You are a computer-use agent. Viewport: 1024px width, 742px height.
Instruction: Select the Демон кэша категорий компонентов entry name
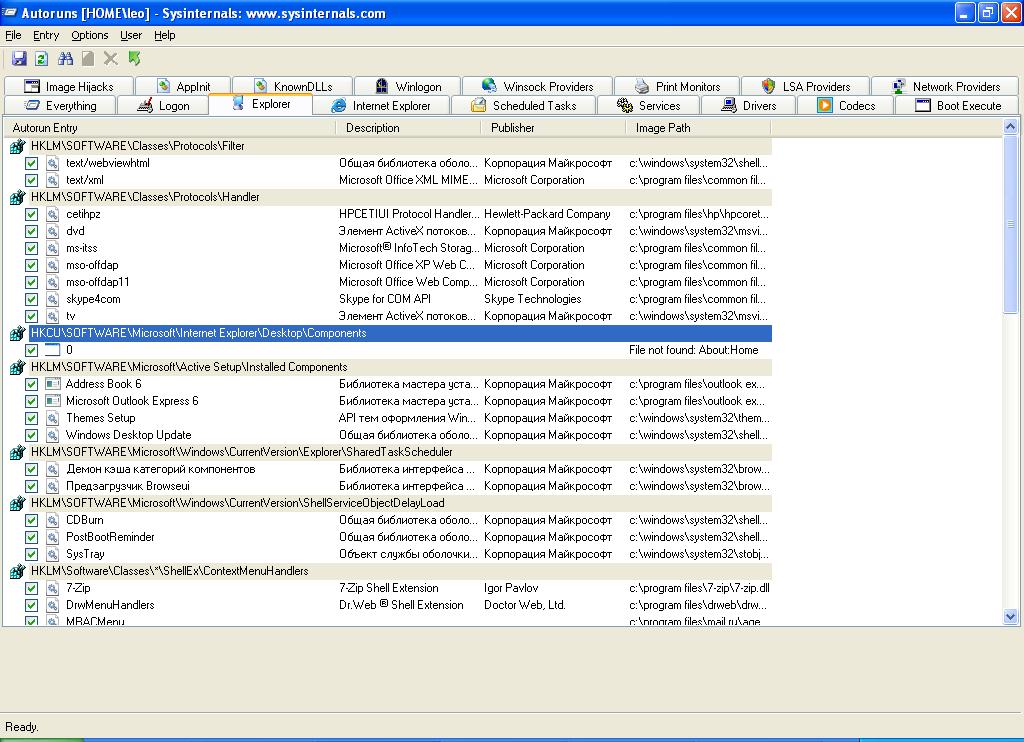tap(161, 469)
